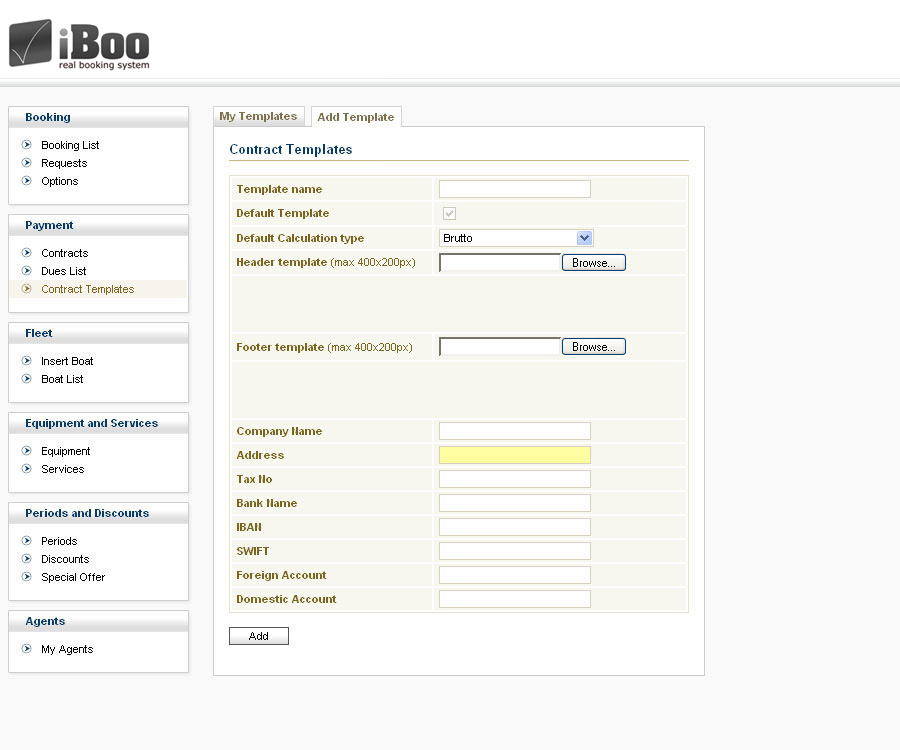
Task: Click arrow icon beside Equipment
Action: click(x=27, y=451)
